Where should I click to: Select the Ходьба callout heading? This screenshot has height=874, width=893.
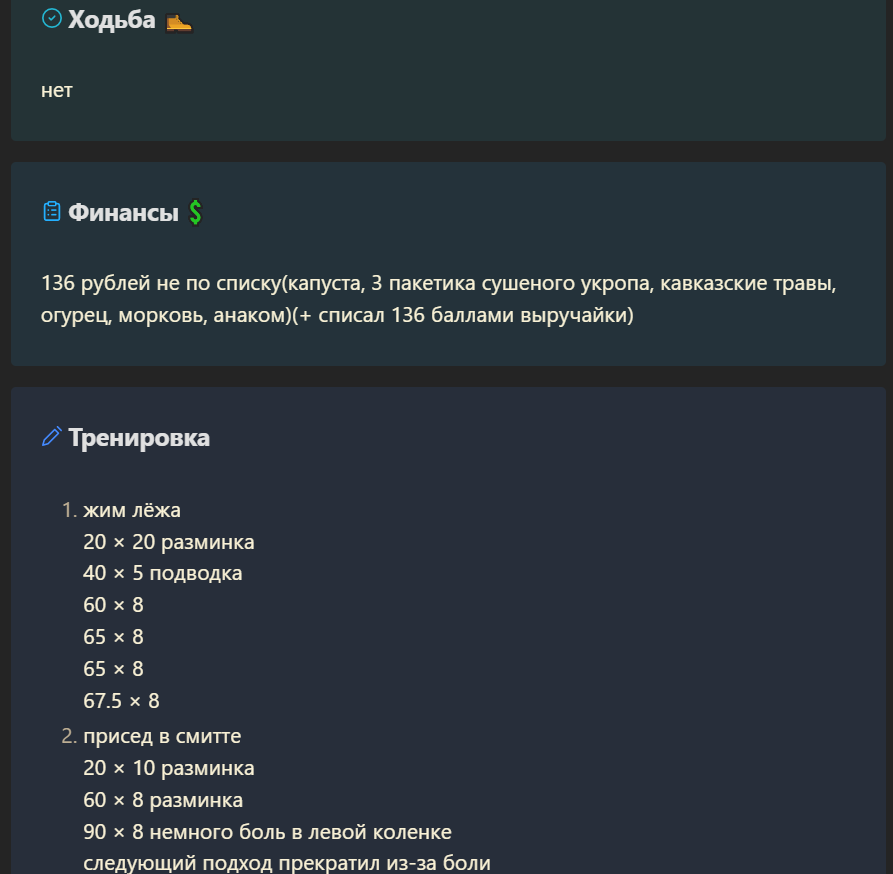[x=112, y=20]
